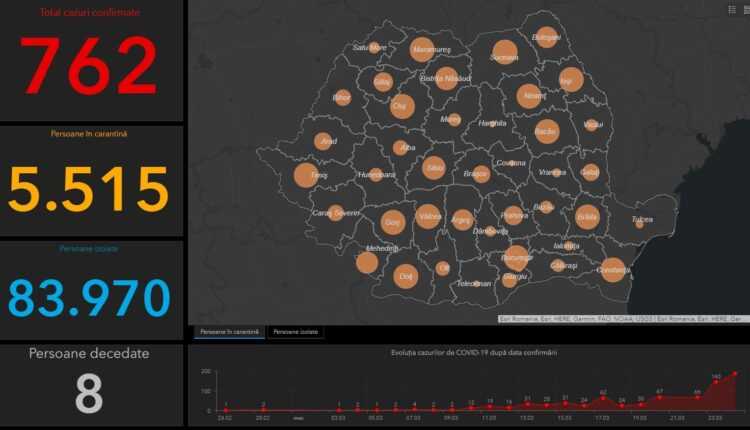750x430 pixels.
Task: Select the Constanța county case bubble
Action: point(613,269)
